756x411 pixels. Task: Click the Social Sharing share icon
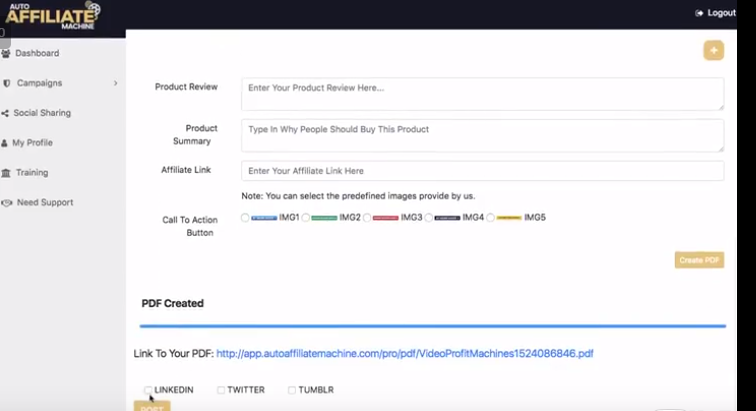click(5, 113)
